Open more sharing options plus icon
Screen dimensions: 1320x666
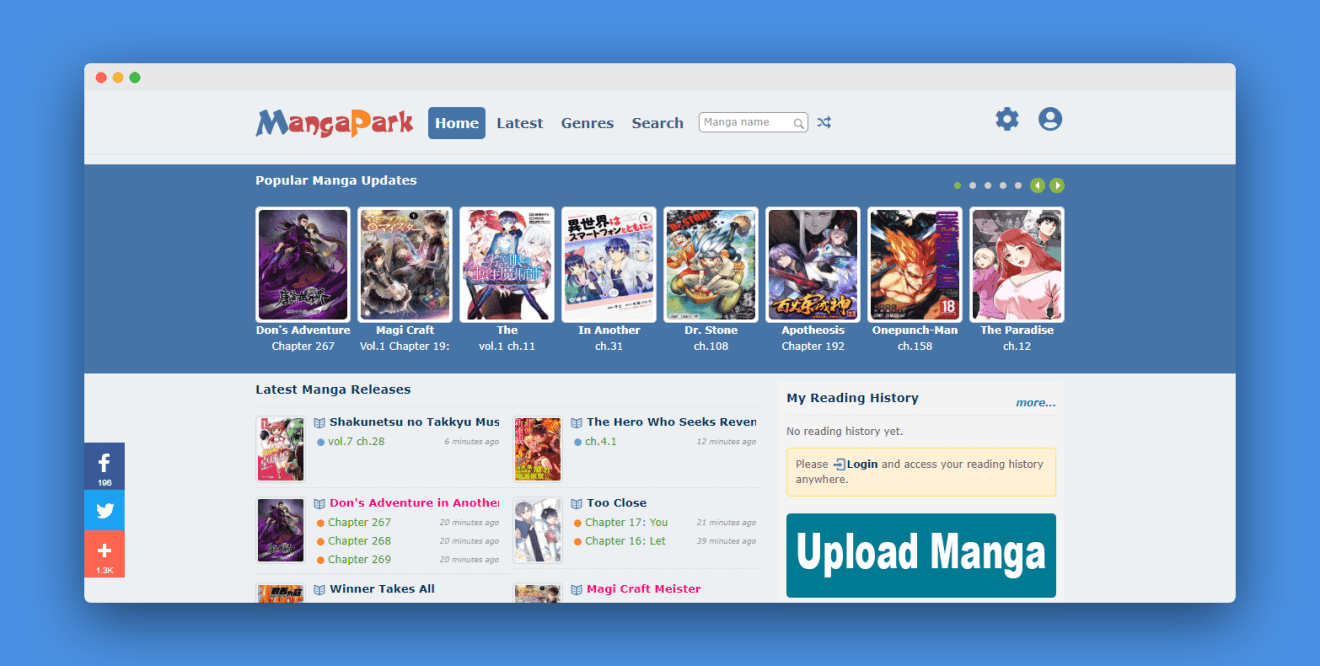[x=104, y=551]
